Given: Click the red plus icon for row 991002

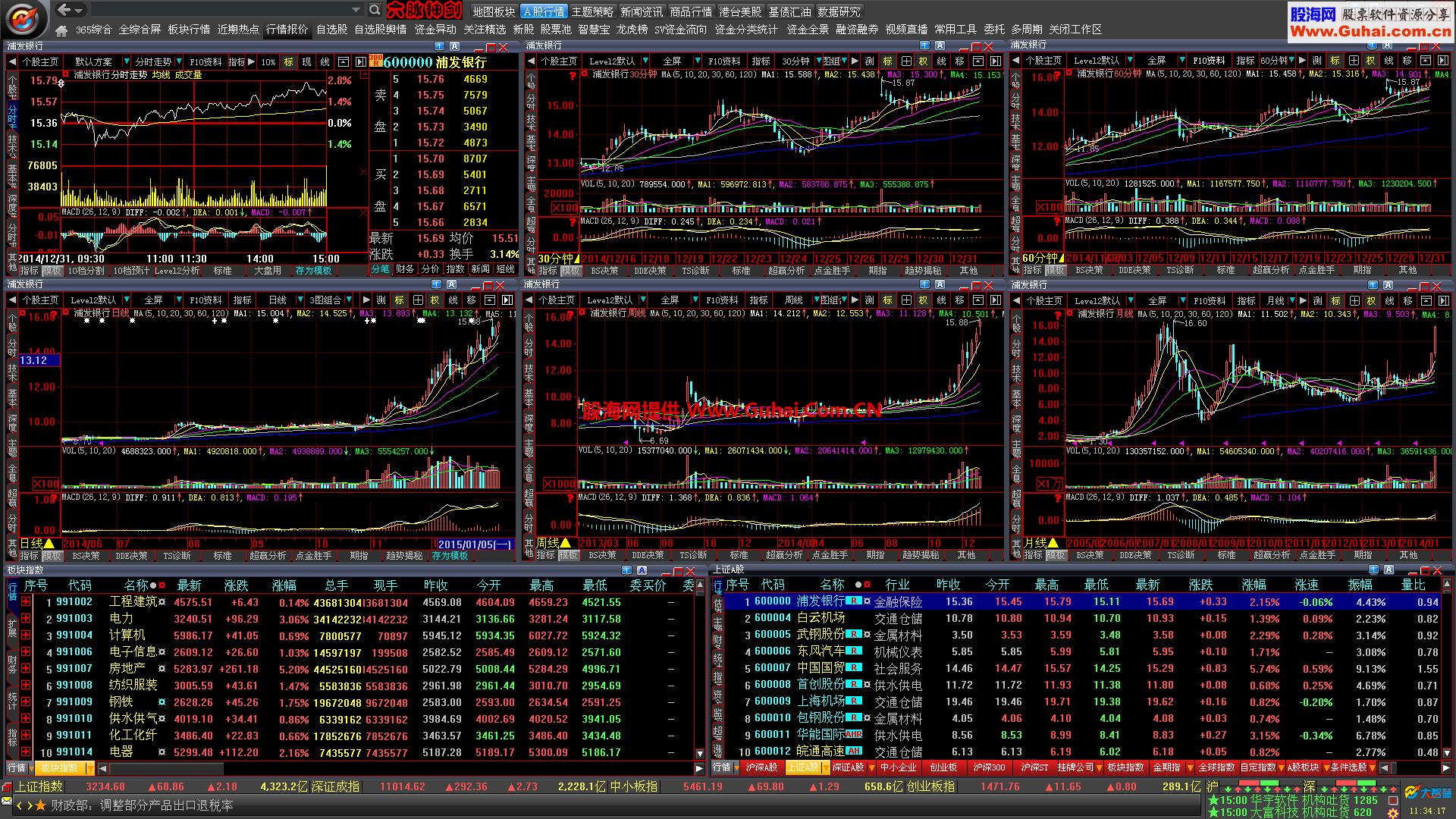Looking at the screenshot, I should [26, 602].
